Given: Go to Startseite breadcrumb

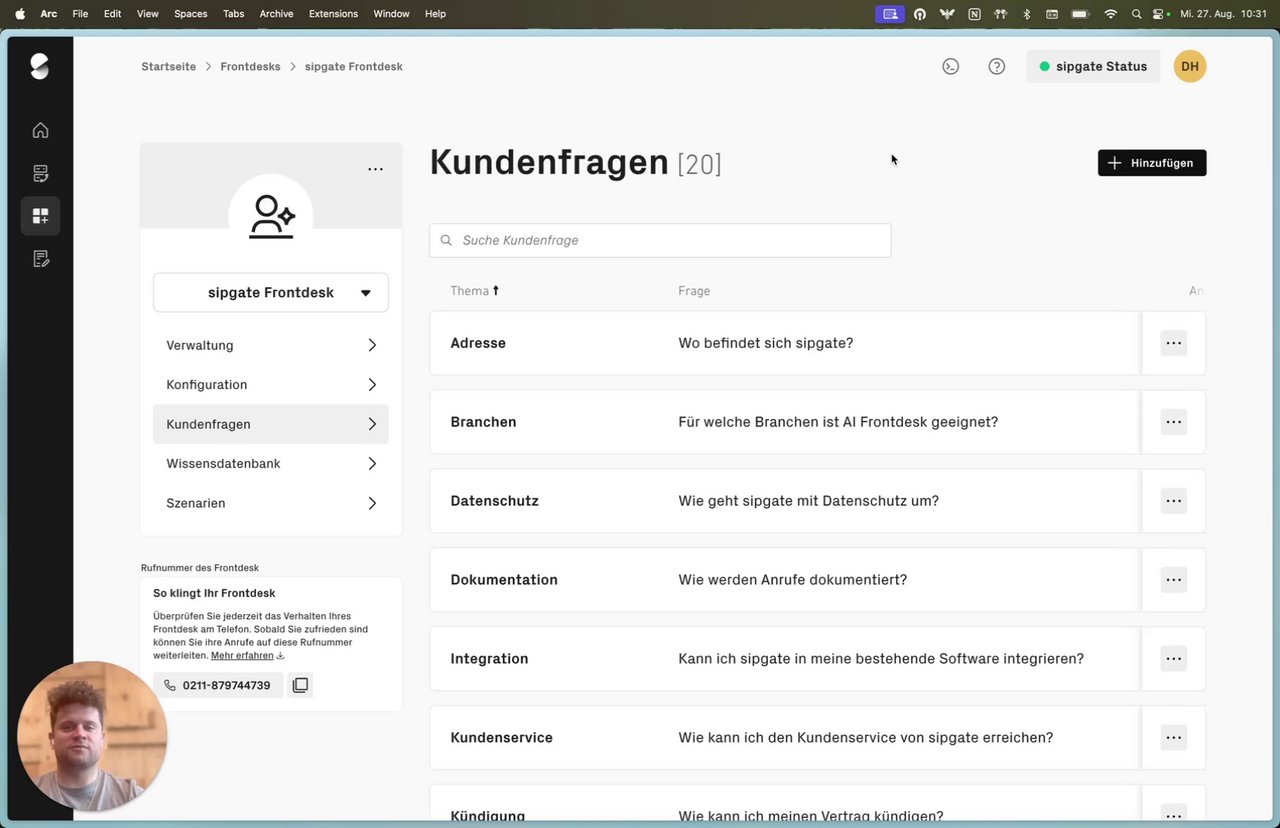Looking at the screenshot, I should tap(167, 67).
